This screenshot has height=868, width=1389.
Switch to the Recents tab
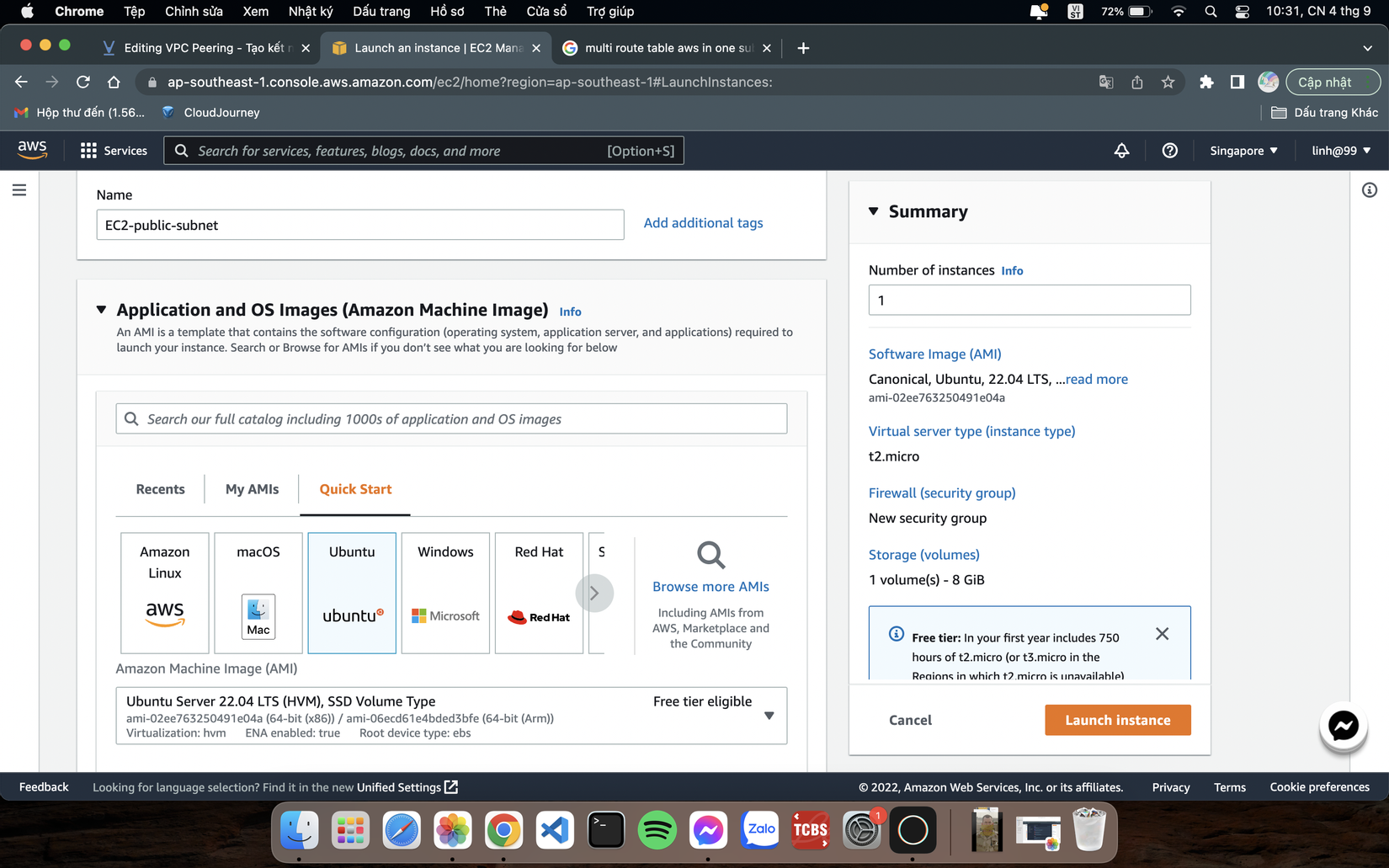tap(160, 489)
